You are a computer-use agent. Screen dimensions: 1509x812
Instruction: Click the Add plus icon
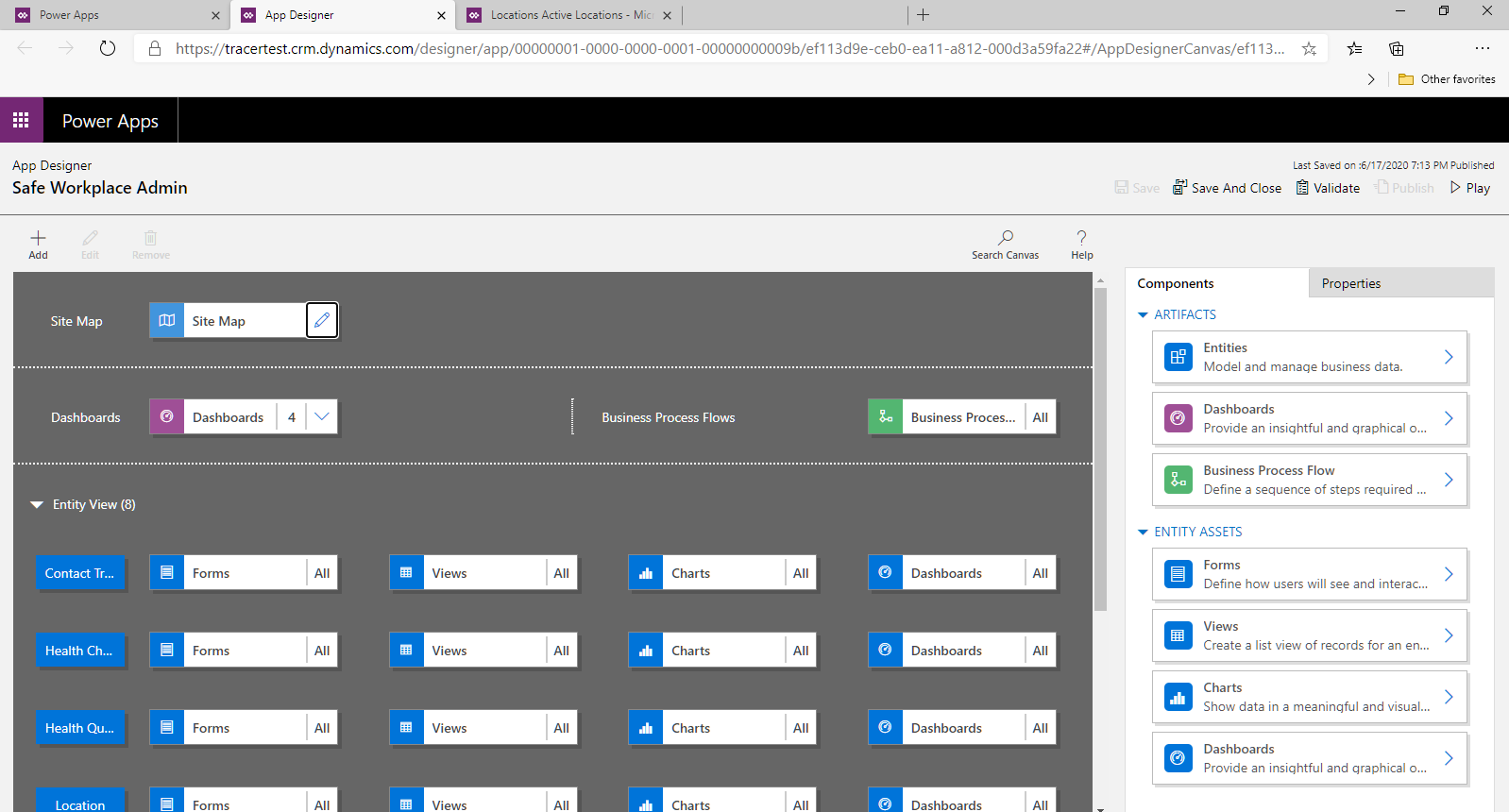[38, 238]
